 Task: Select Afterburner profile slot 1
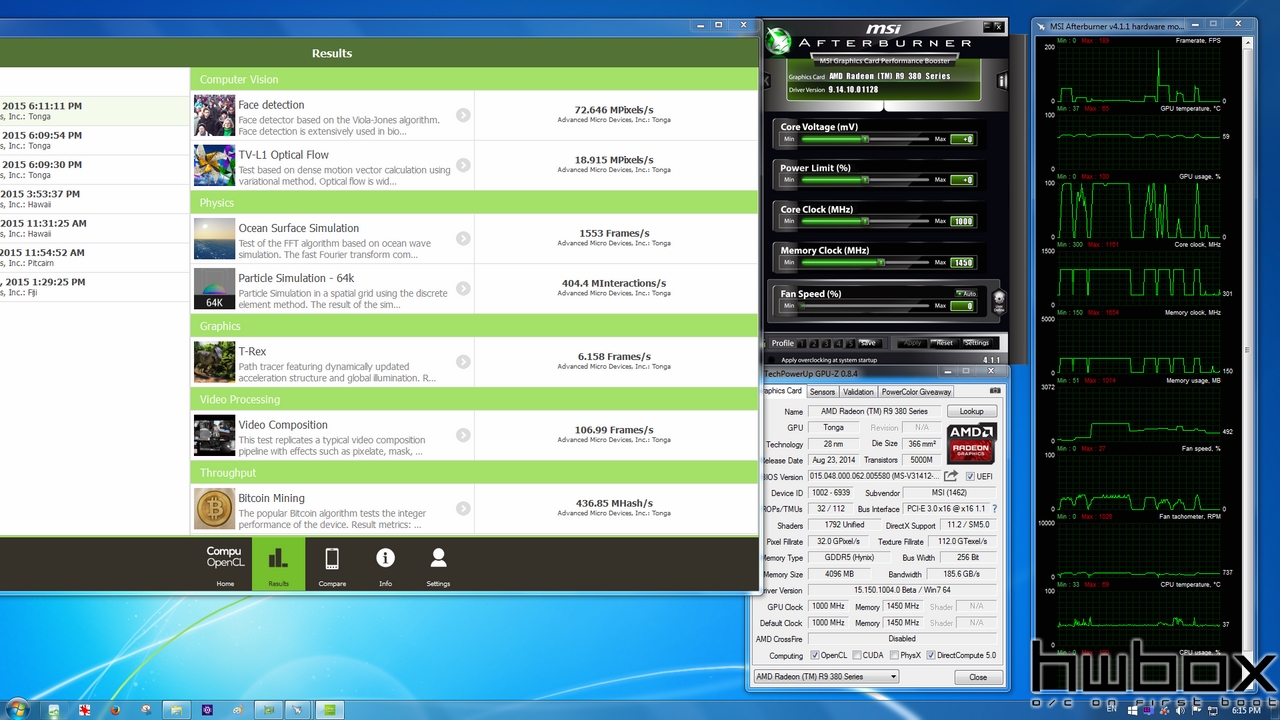point(802,343)
